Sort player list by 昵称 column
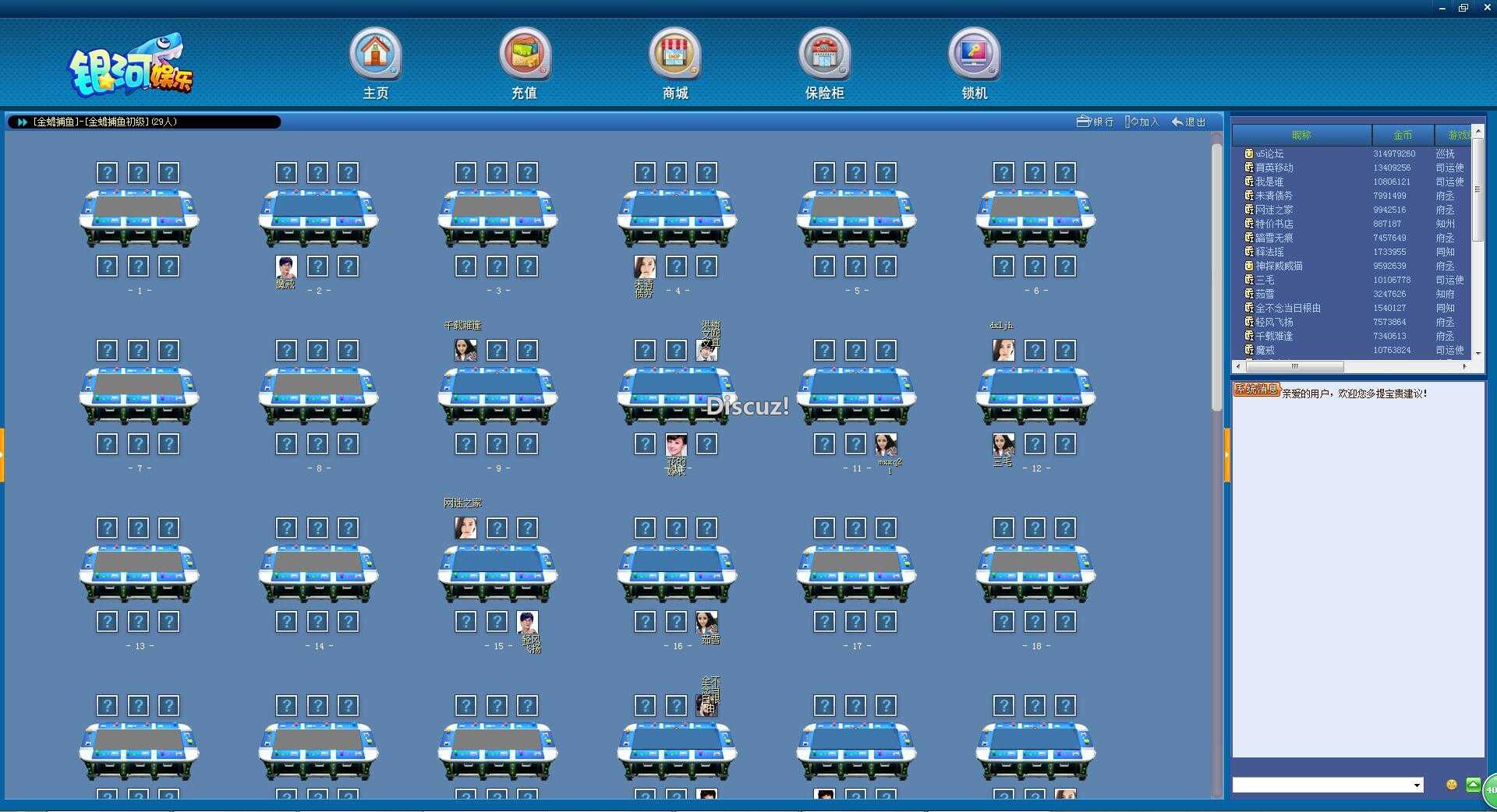1497x812 pixels. [1301, 135]
